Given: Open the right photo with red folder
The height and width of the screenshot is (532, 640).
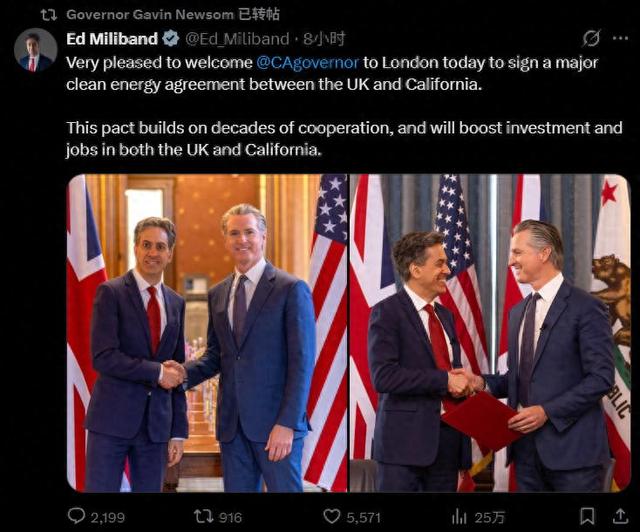Looking at the screenshot, I should point(491,333).
